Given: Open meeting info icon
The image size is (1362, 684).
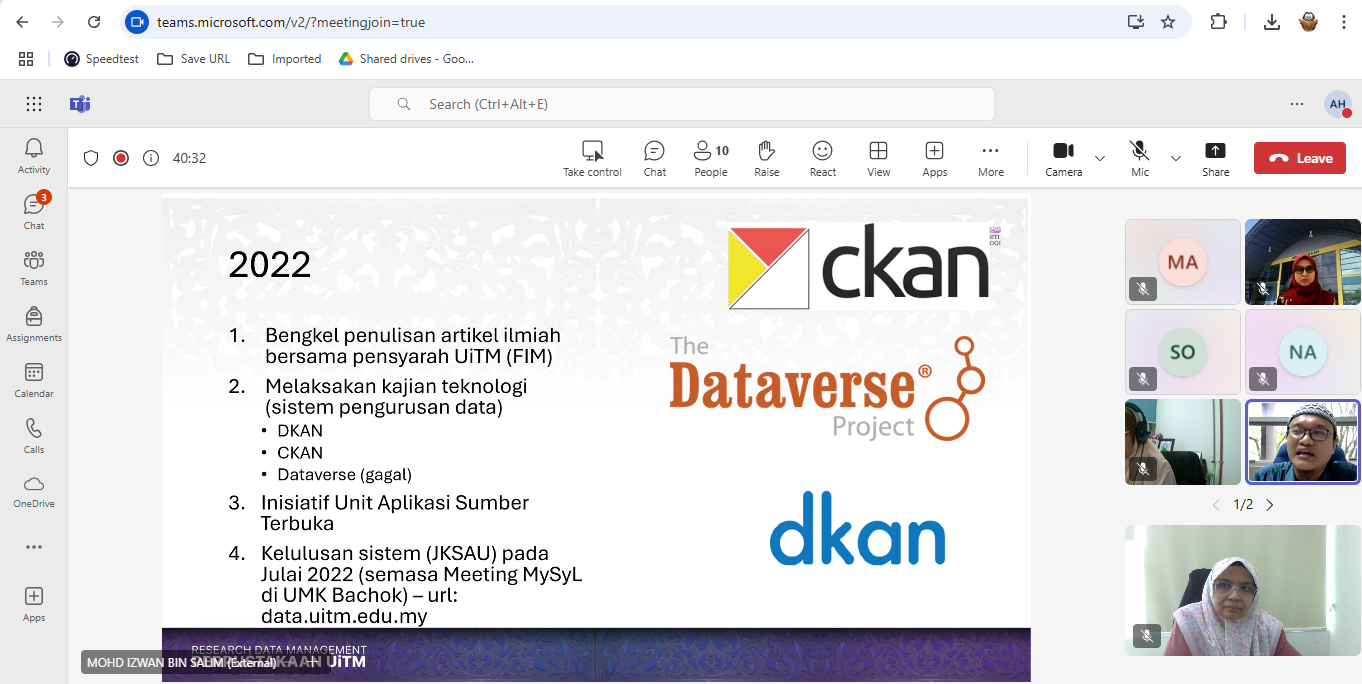Looking at the screenshot, I should point(151,158).
